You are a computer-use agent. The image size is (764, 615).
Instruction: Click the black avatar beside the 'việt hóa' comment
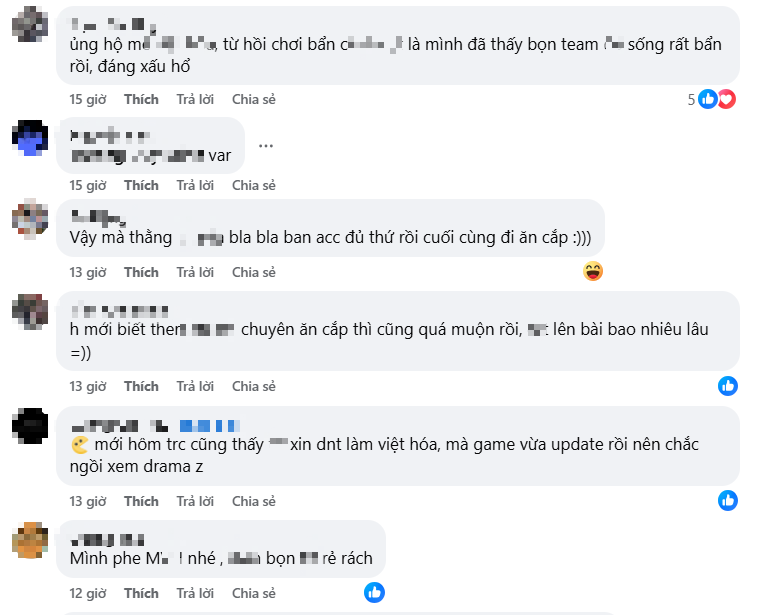click(30, 426)
